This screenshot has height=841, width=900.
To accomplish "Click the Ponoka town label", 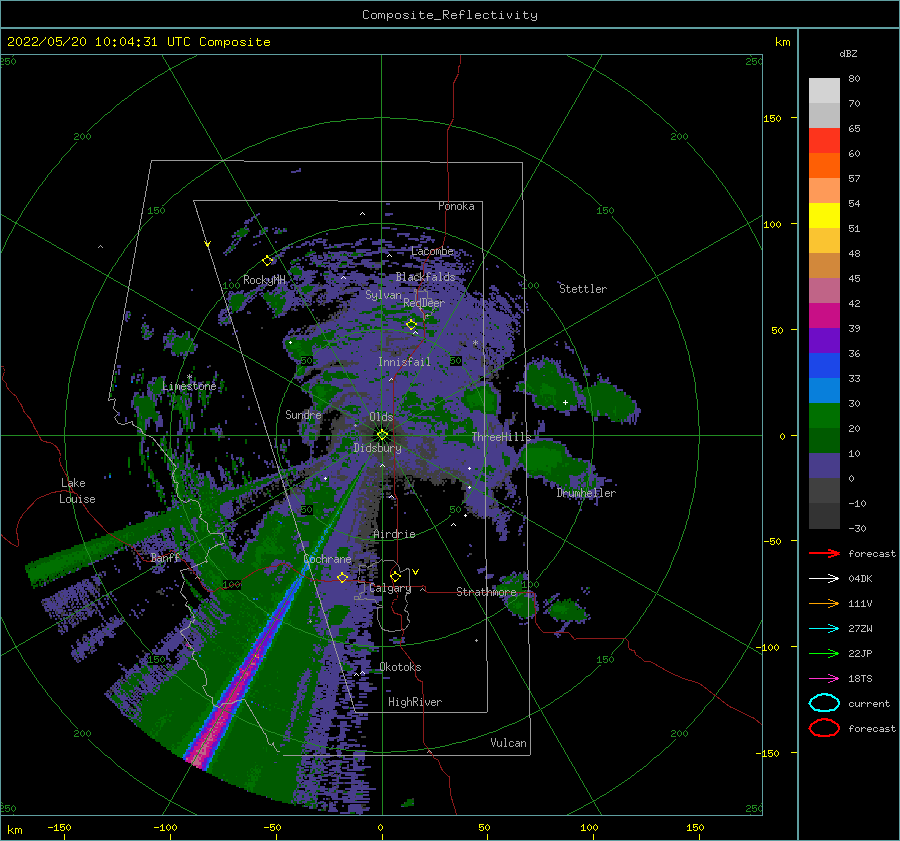I will coord(456,206).
